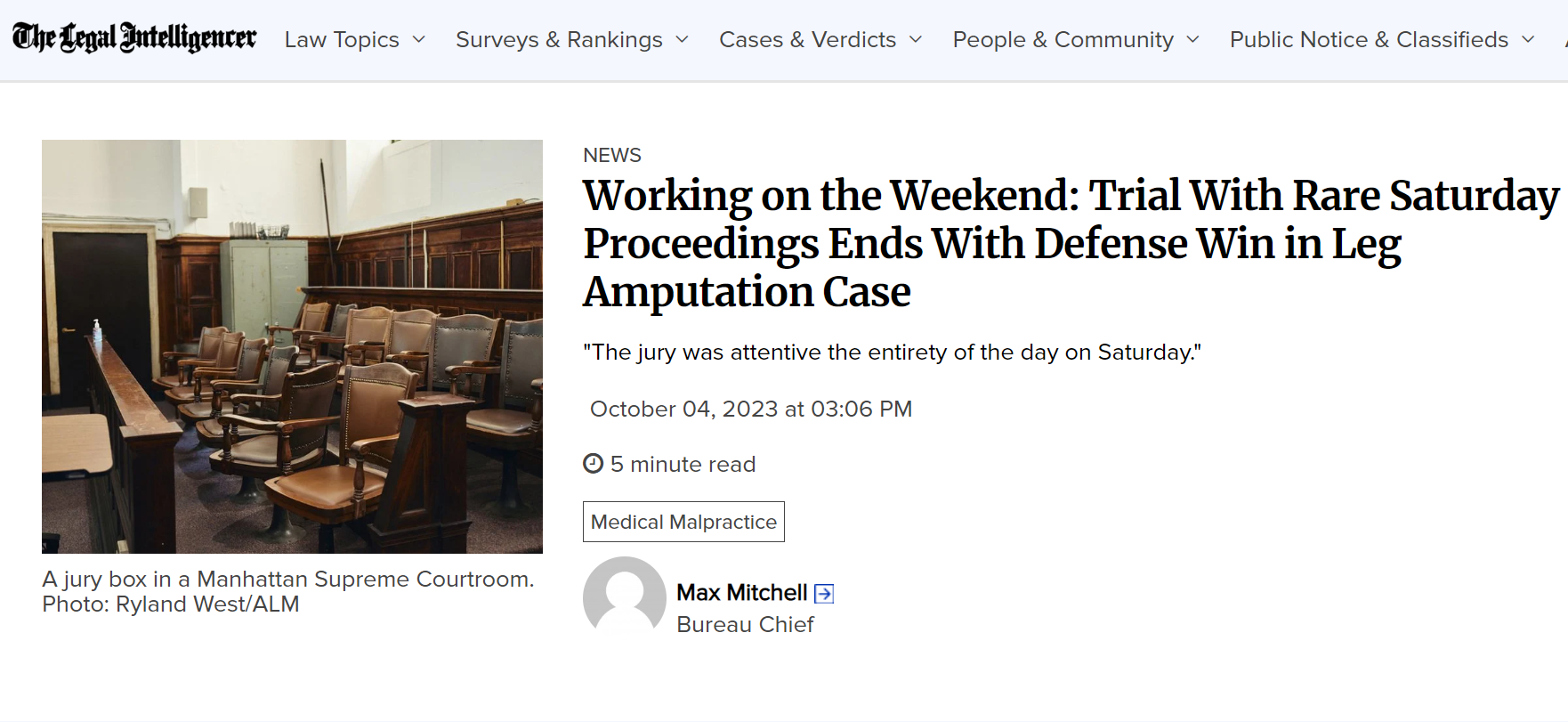
Task: Open Max Mitchell's author page
Action: pos(742,593)
